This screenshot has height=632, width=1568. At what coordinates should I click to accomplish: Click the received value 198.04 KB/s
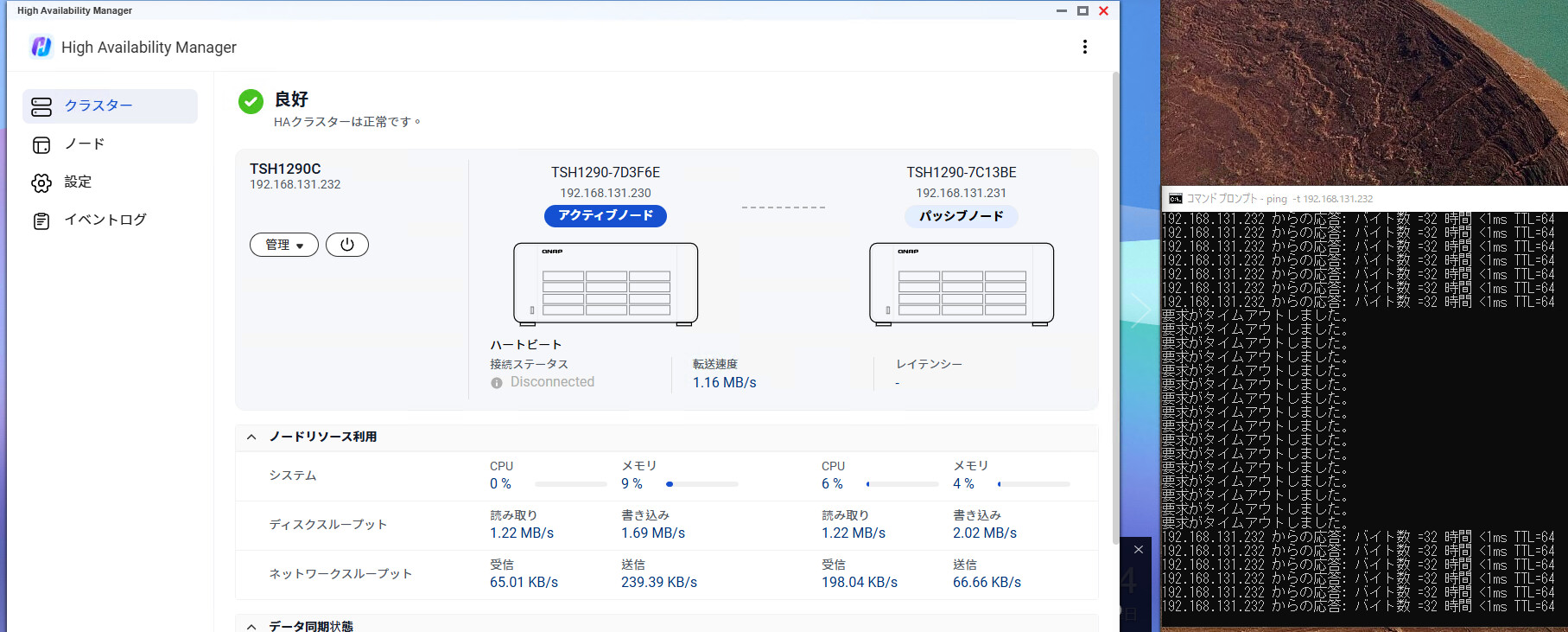pos(860,583)
